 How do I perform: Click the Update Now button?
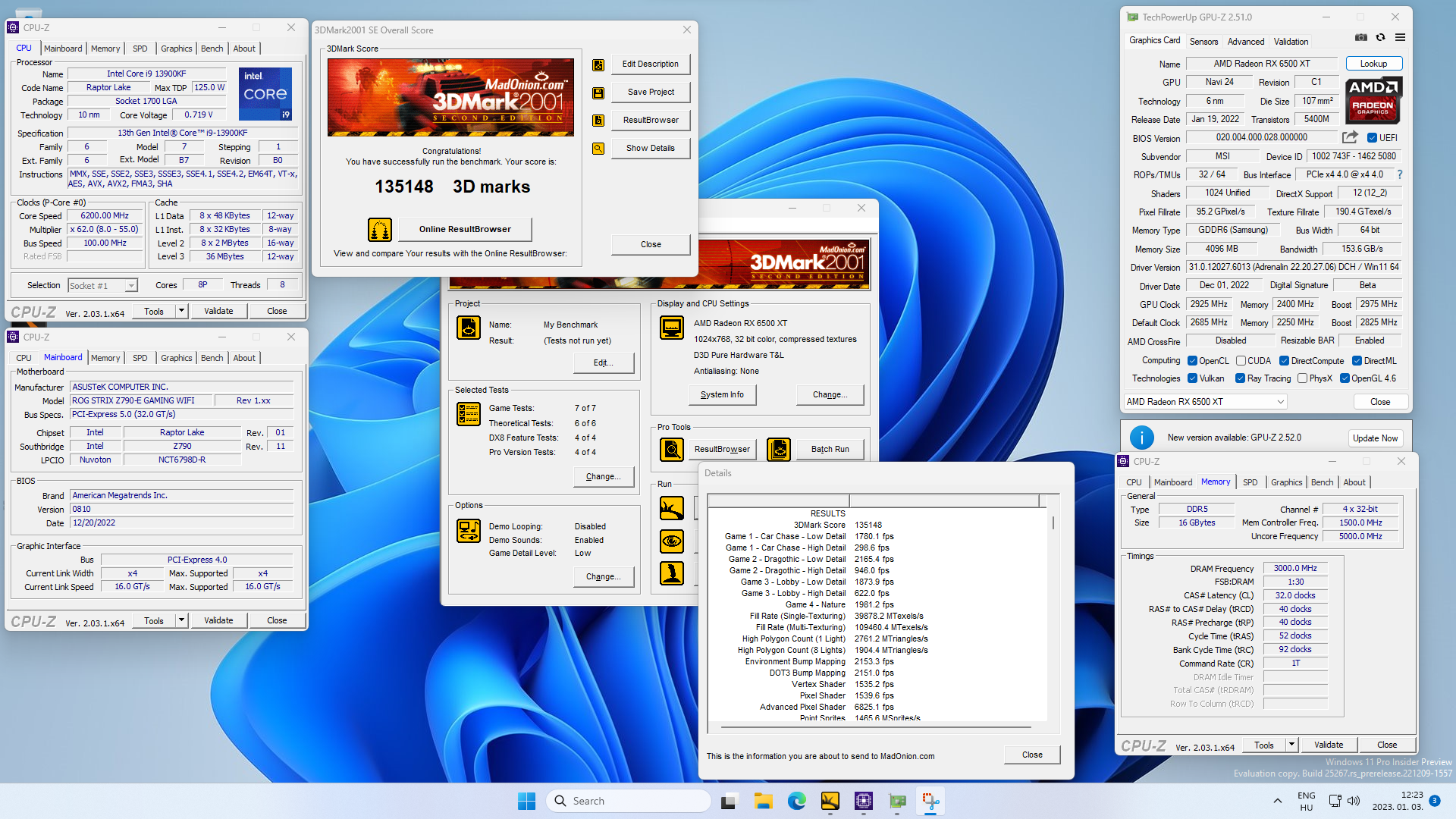1375,438
